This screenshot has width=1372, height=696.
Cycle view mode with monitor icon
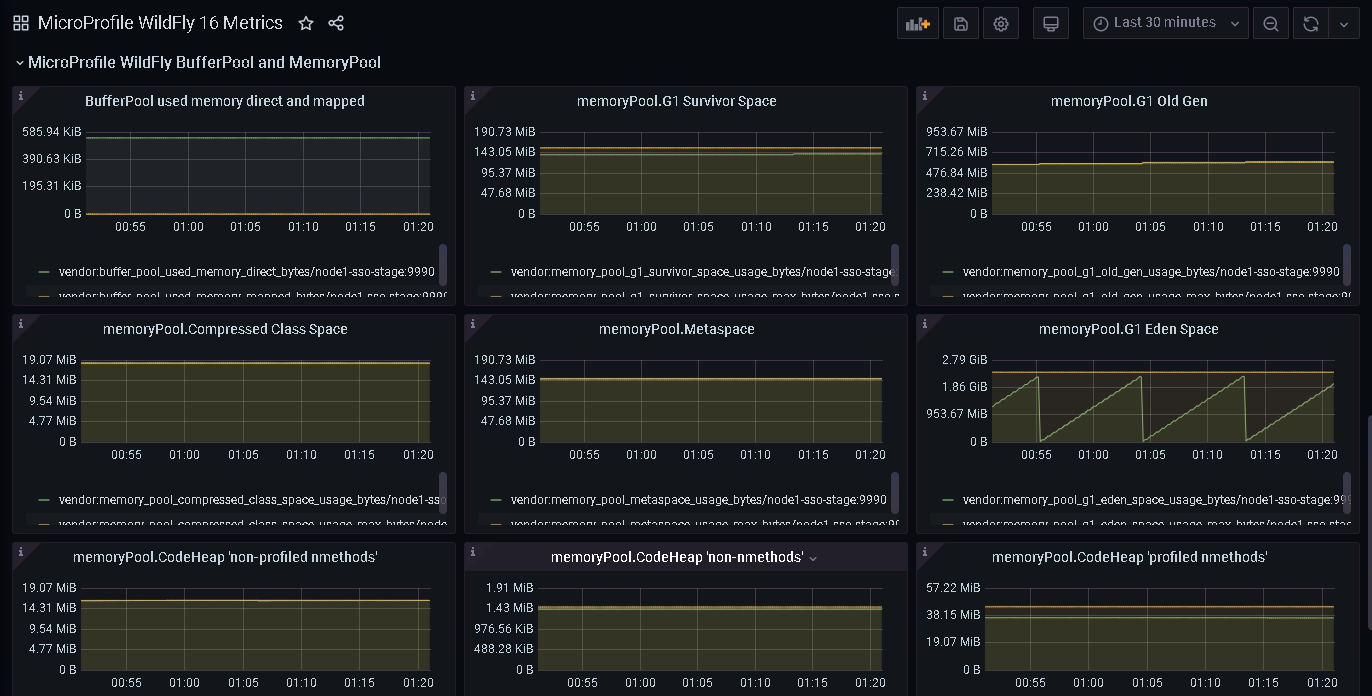pyautogui.click(x=1050, y=23)
